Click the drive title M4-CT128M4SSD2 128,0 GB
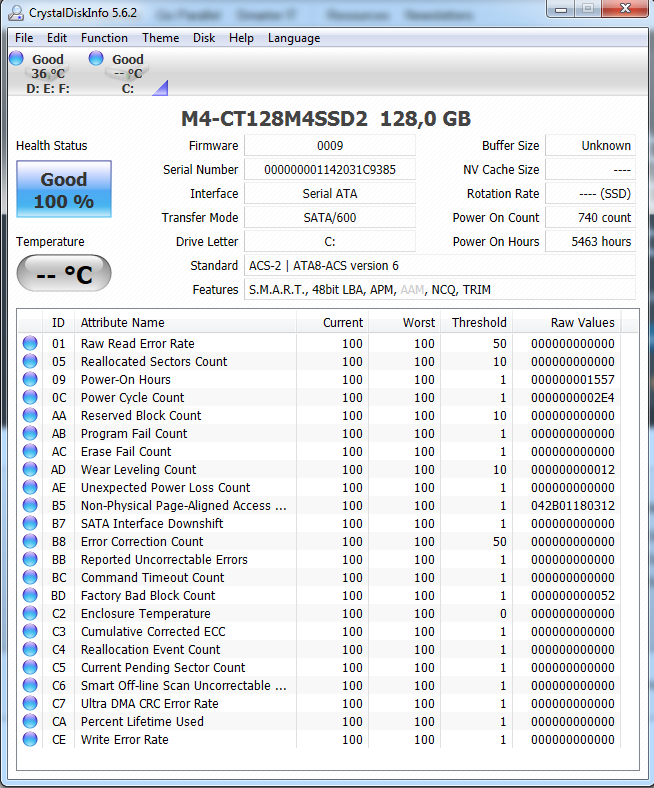Viewport: 654px width, 788px height. click(326, 119)
